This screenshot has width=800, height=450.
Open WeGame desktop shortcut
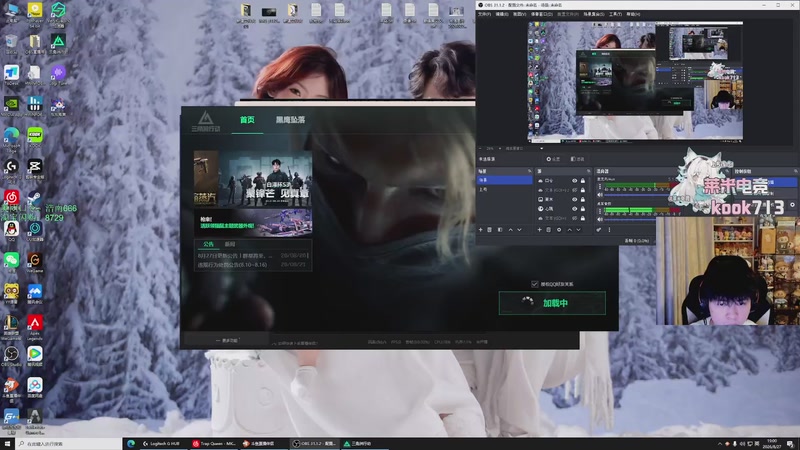point(35,263)
